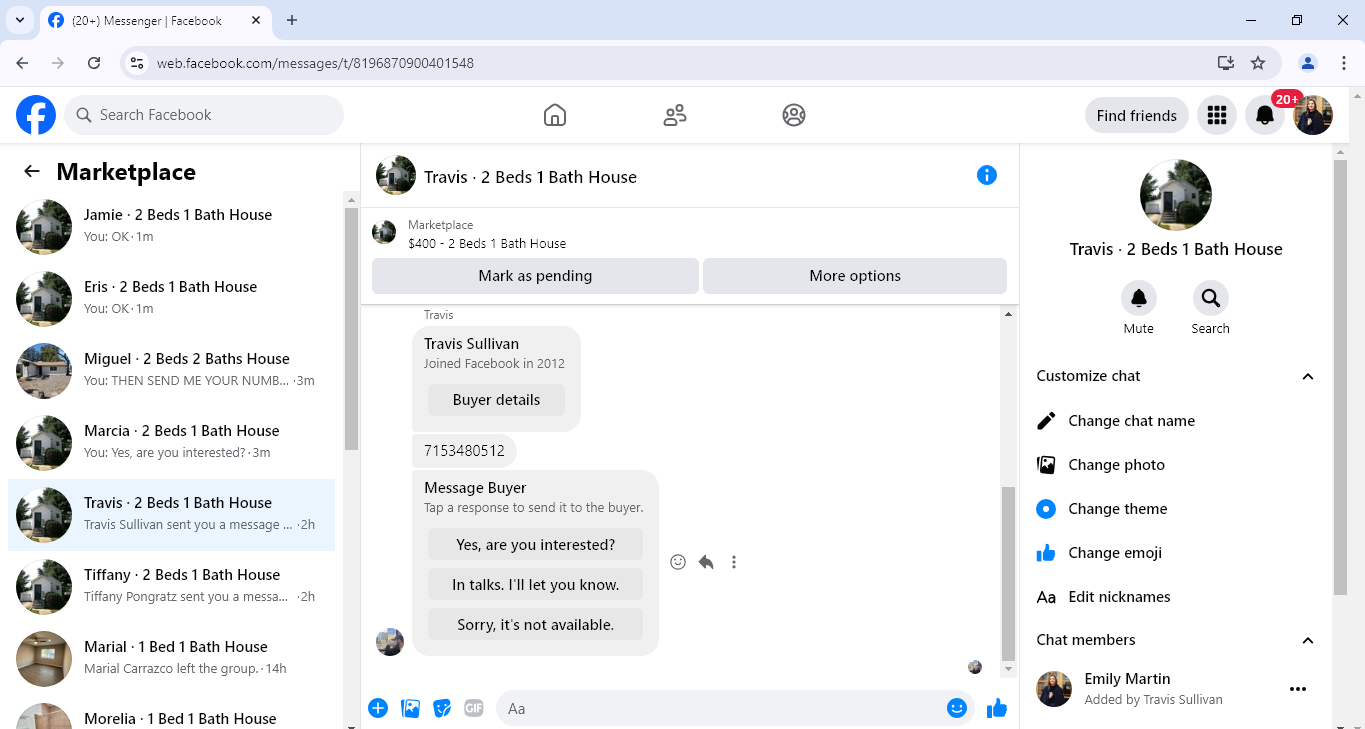Open conversation information blue icon
Screen dimensions: 1365x729
click(987, 175)
